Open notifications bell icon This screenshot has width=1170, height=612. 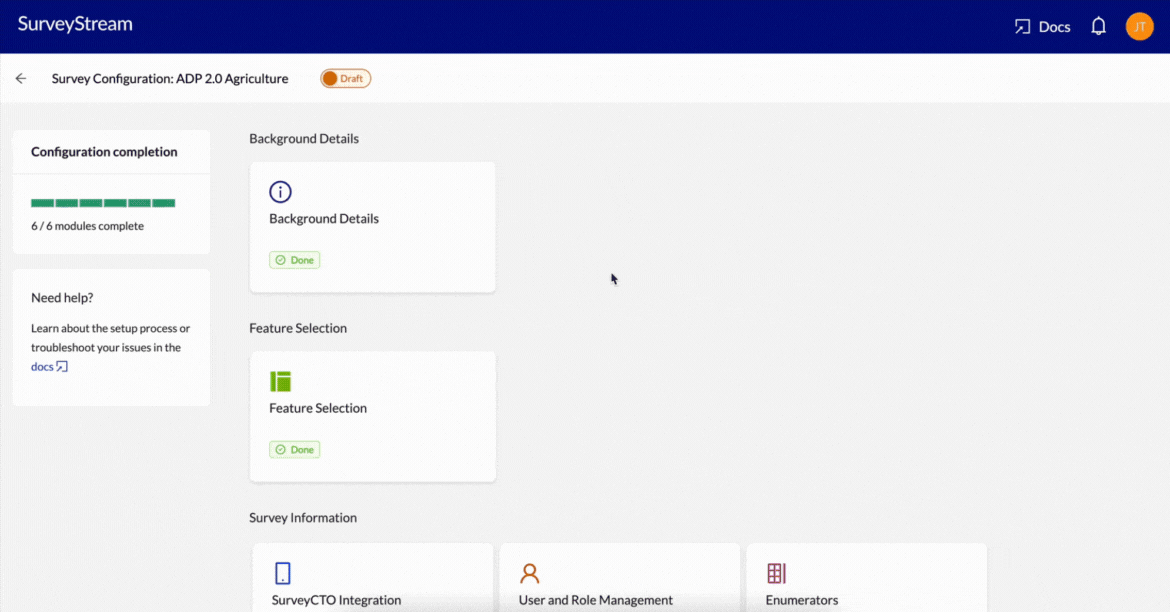(1098, 27)
